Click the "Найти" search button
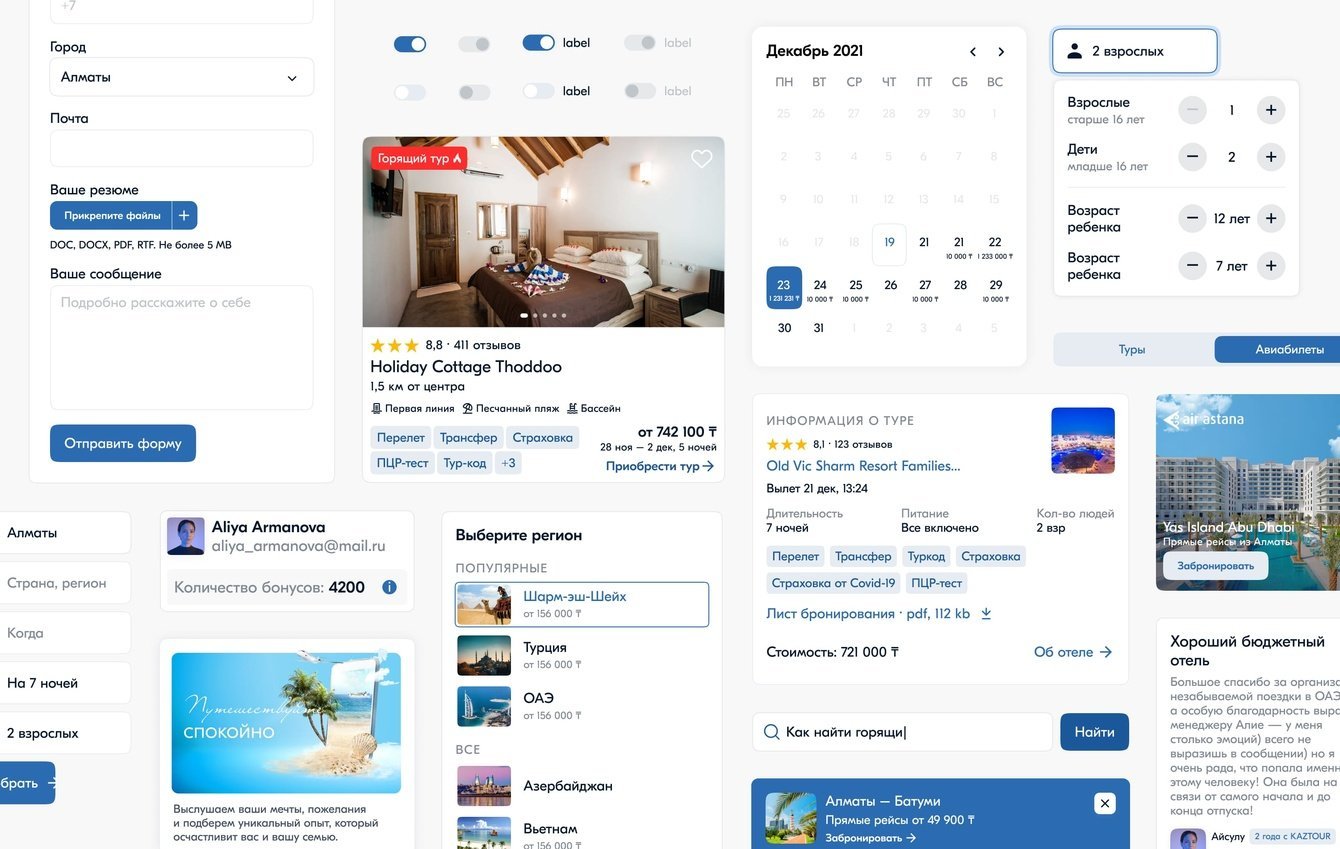 1094,732
